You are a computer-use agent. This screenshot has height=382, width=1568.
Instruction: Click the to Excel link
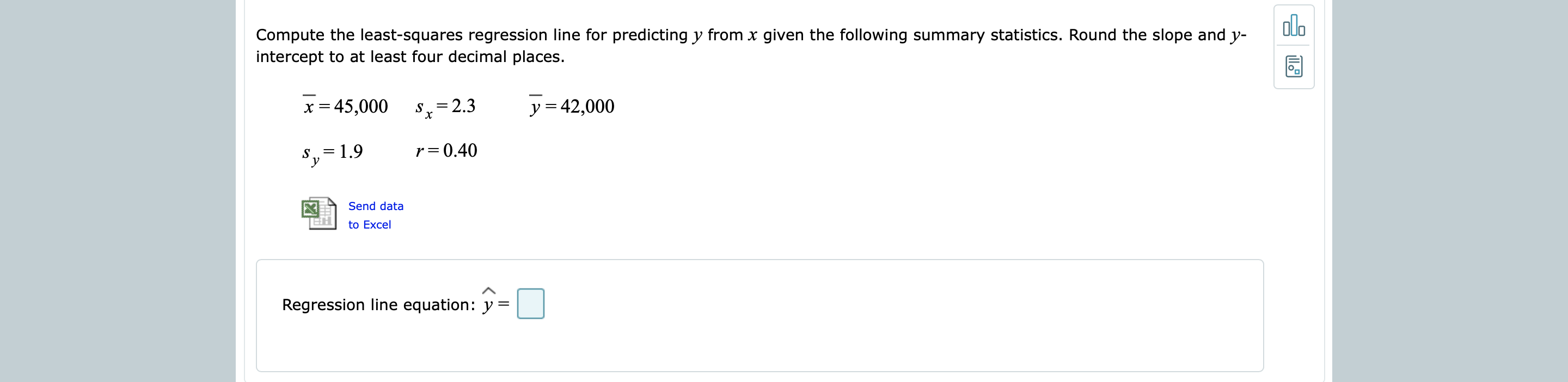tap(369, 224)
